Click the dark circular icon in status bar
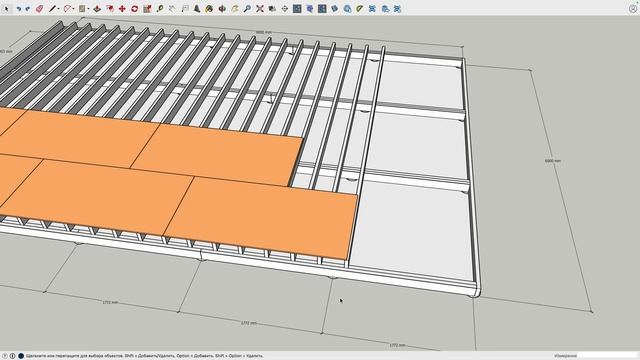 [x=21, y=356]
